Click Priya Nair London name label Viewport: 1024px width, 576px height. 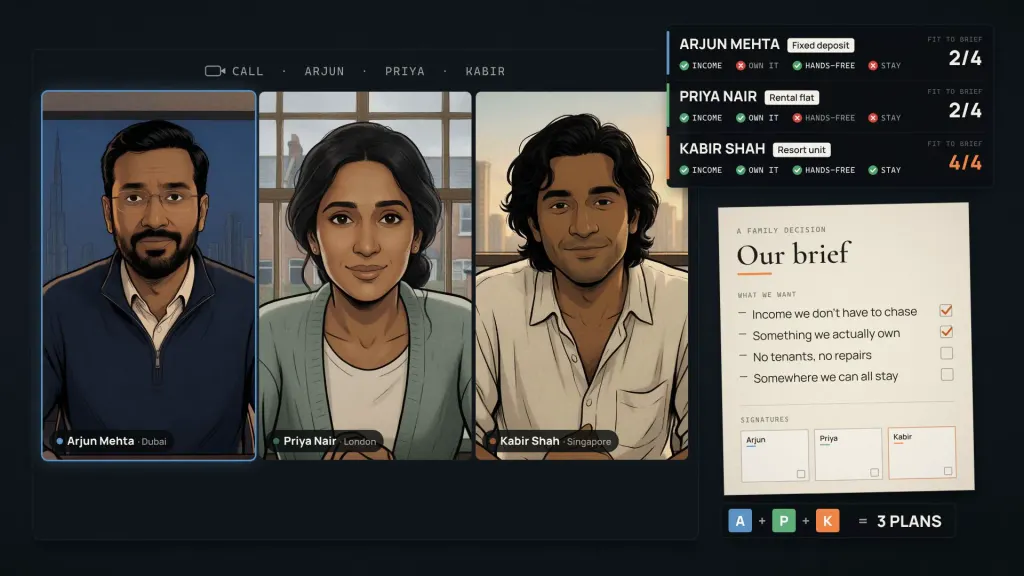pyautogui.click(x=325, y=441)
